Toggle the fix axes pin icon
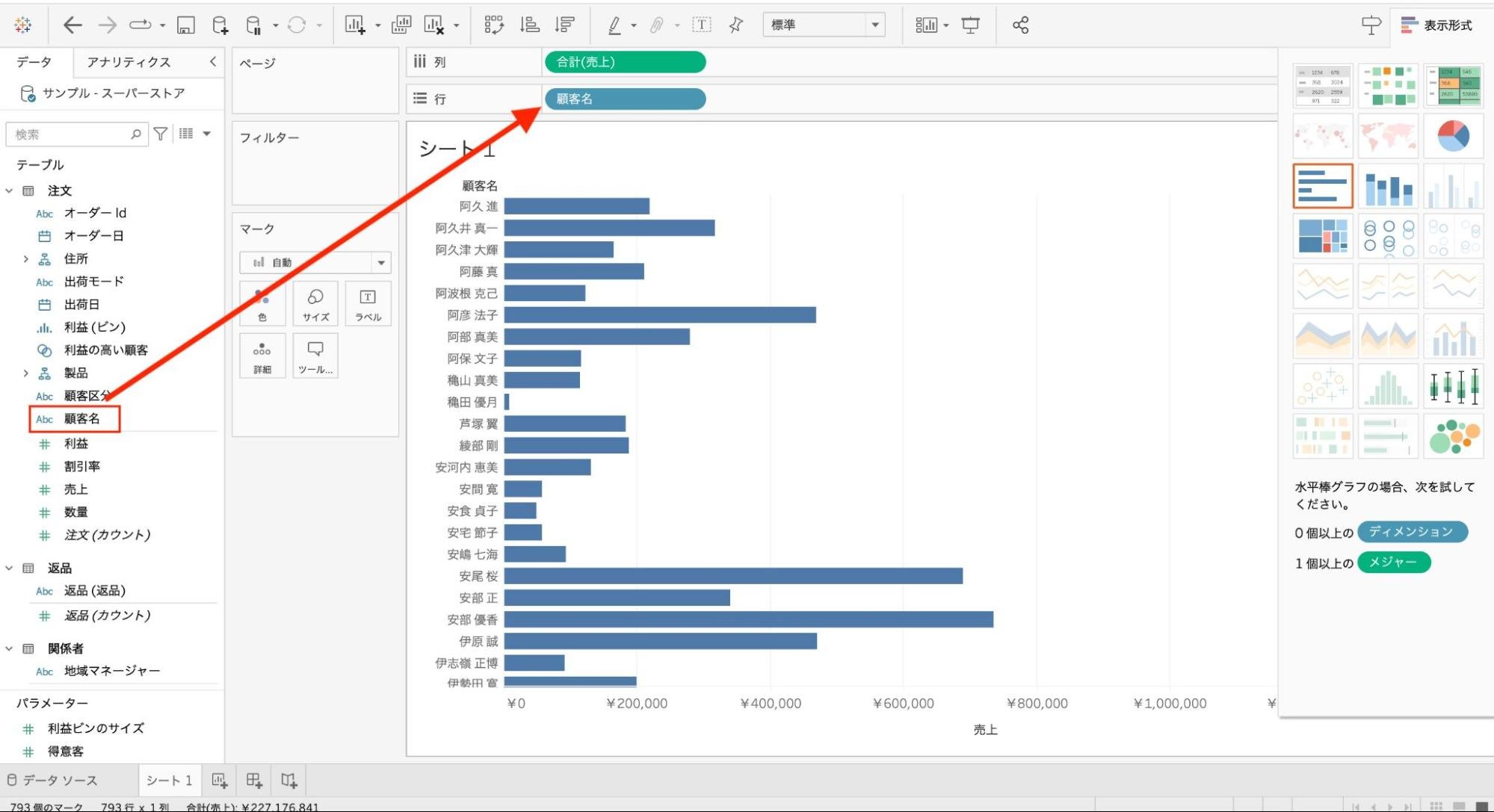This screenshot has height=812, width=1494. click(x=736, y=25)
